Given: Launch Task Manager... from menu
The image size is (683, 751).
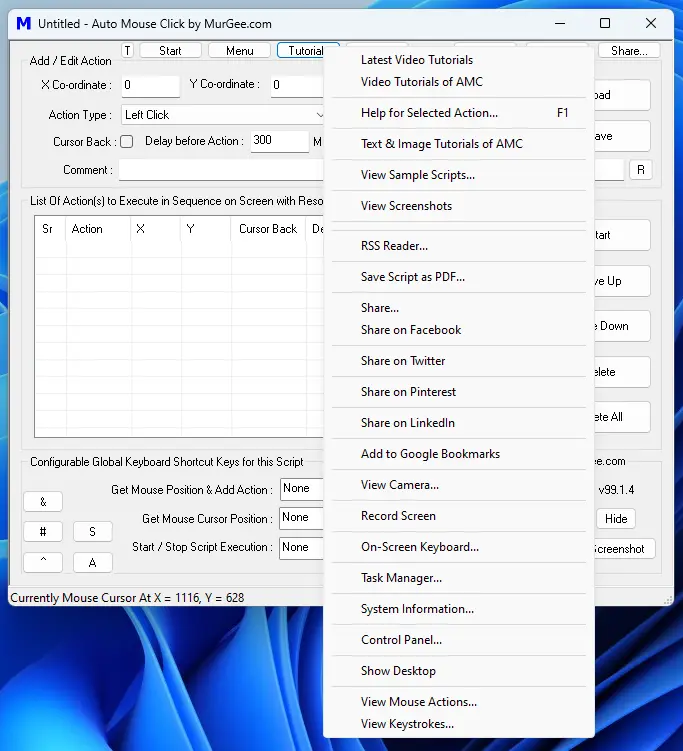Looking at the screenshot, I should [x=401, y=578].
